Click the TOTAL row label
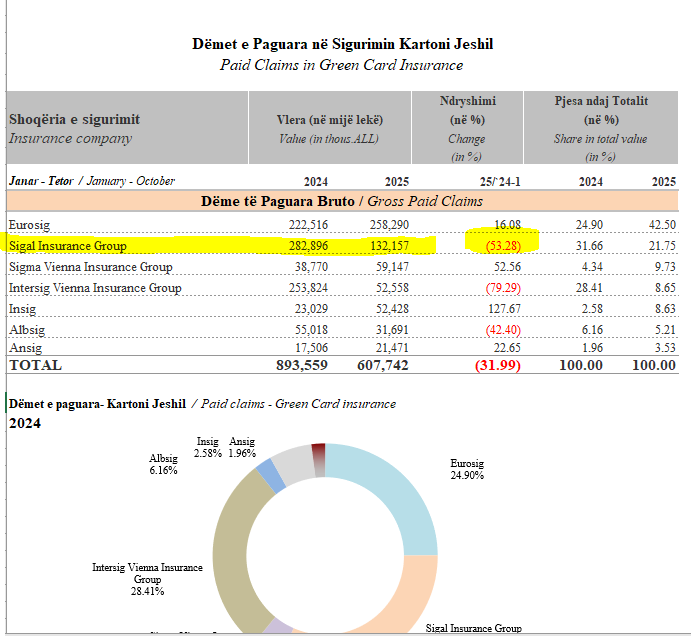The image size is (691, 636). 36,366
